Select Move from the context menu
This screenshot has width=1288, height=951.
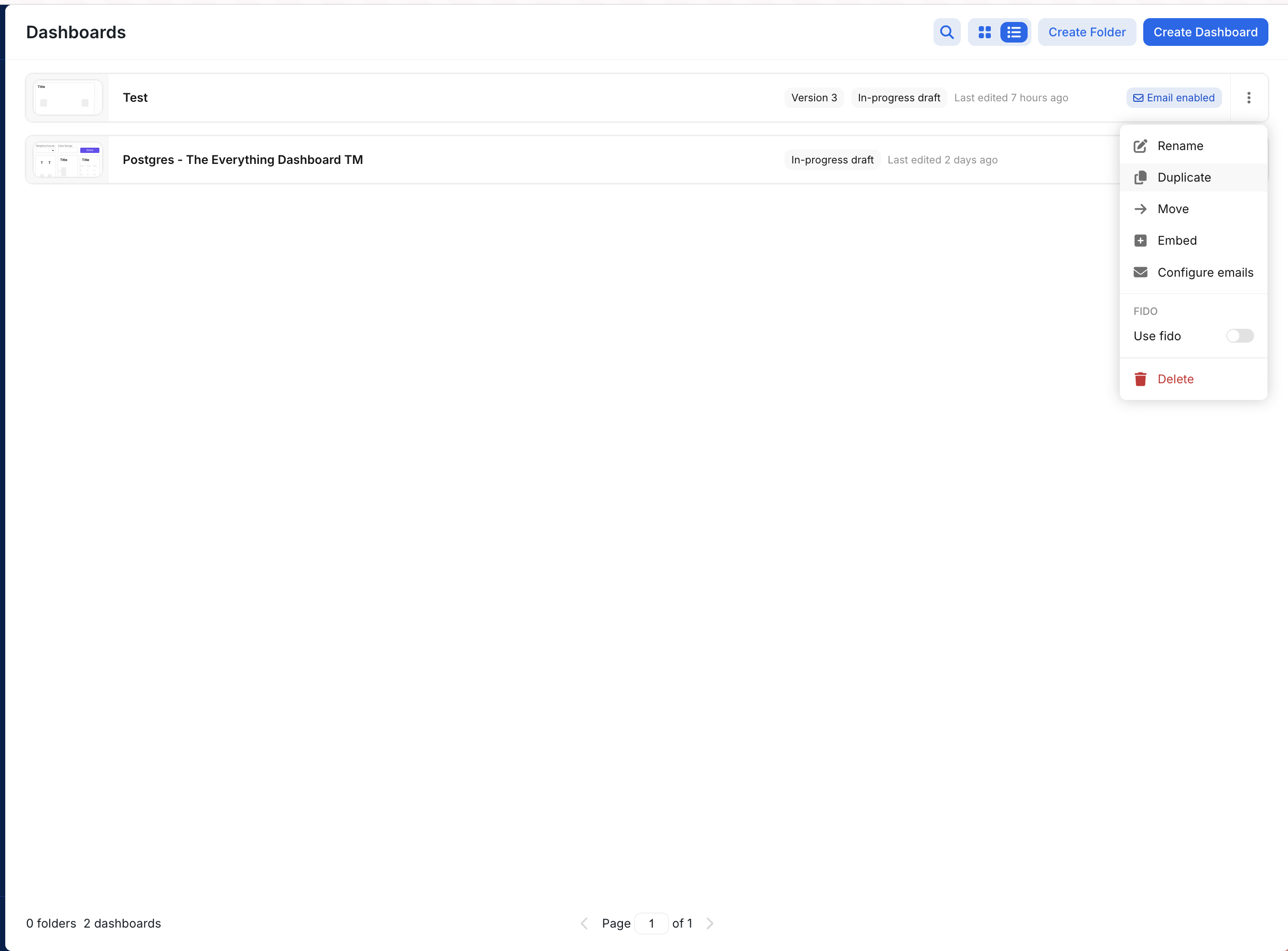[1173, 208]
